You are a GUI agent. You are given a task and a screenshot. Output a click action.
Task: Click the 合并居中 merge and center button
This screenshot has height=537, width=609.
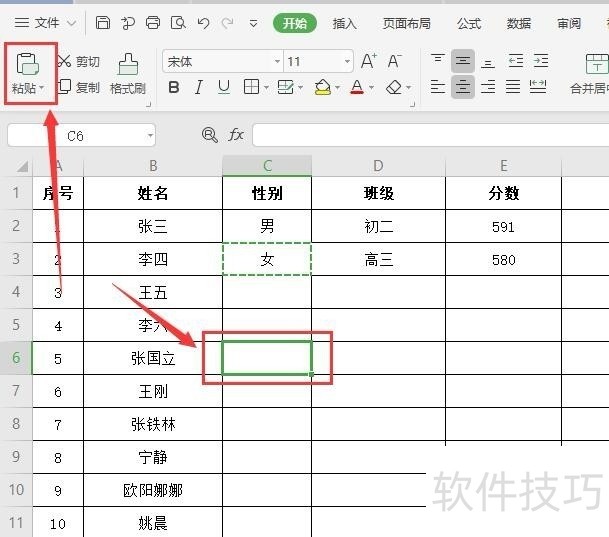coord(592,74)
